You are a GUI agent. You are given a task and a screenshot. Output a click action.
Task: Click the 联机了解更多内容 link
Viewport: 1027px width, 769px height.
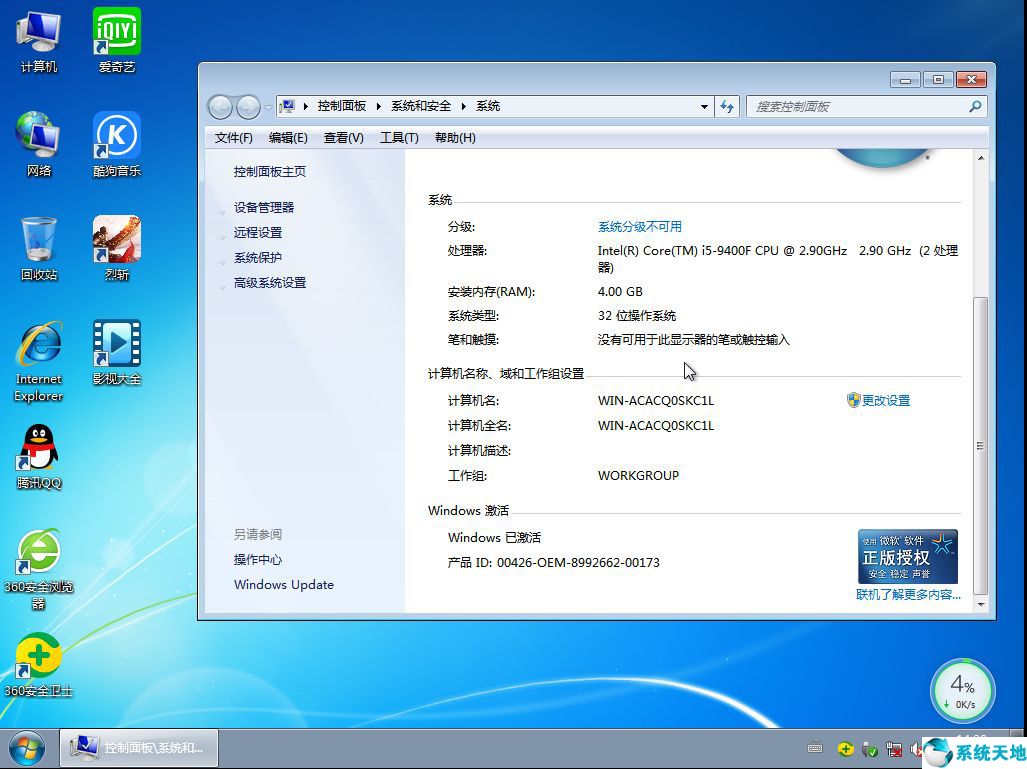[908, 595]
